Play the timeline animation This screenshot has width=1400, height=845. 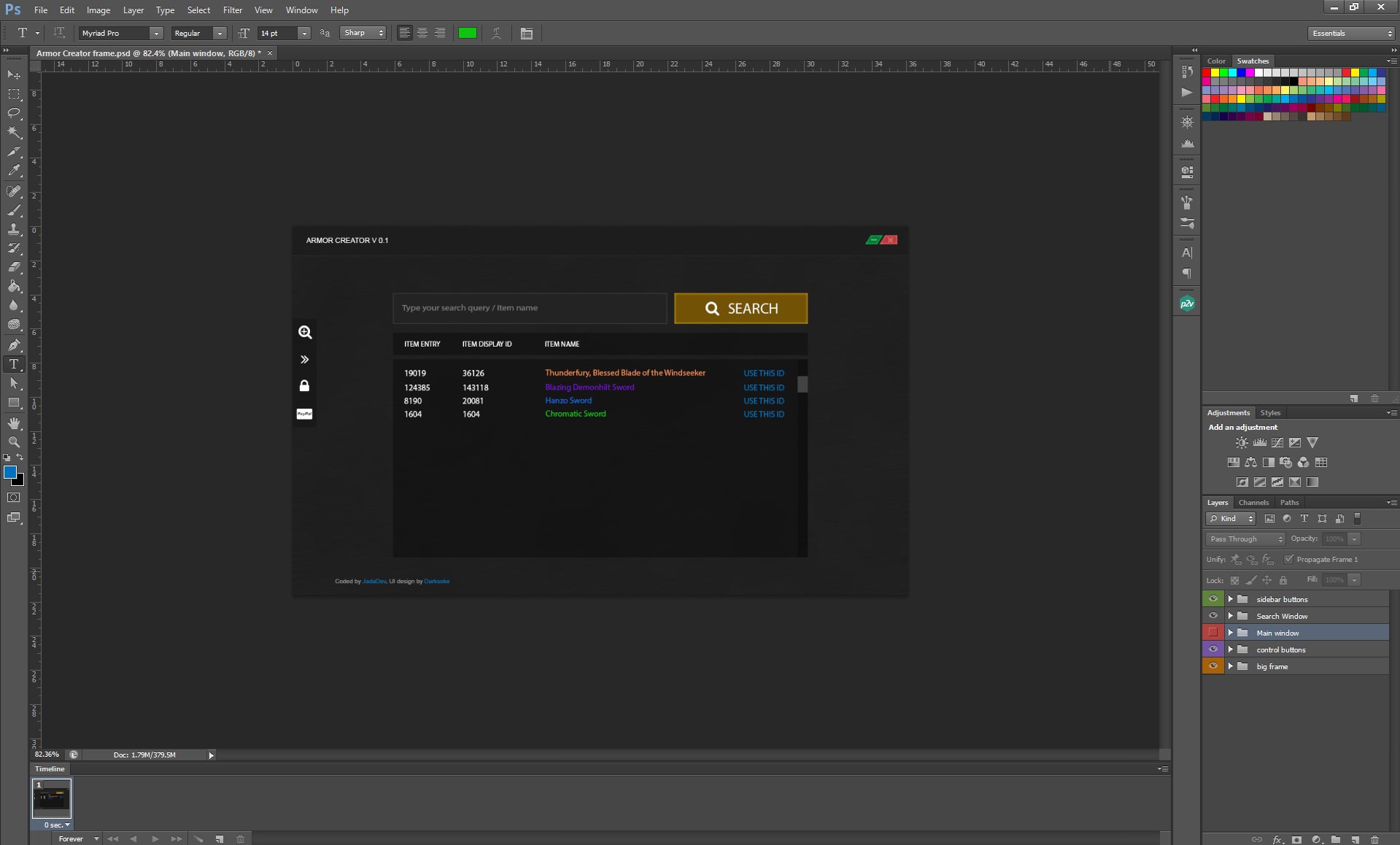(x=155, y=838)
